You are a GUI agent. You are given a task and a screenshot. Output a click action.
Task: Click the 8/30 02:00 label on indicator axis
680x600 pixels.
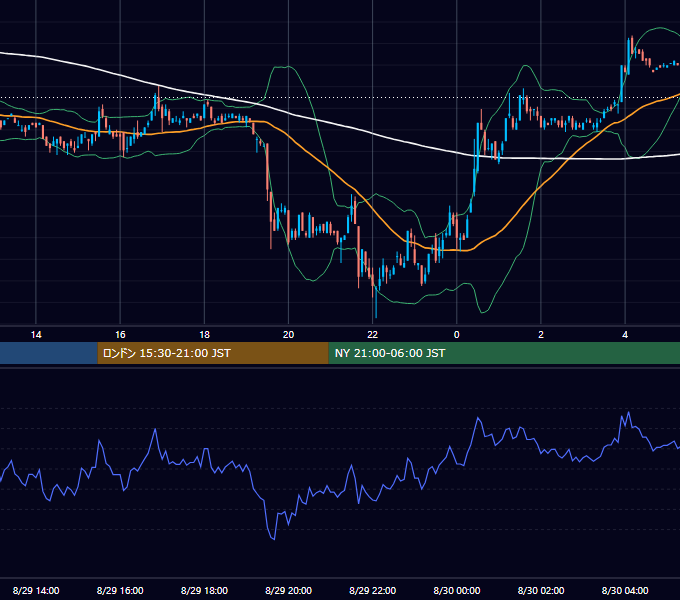click(541, 590)
